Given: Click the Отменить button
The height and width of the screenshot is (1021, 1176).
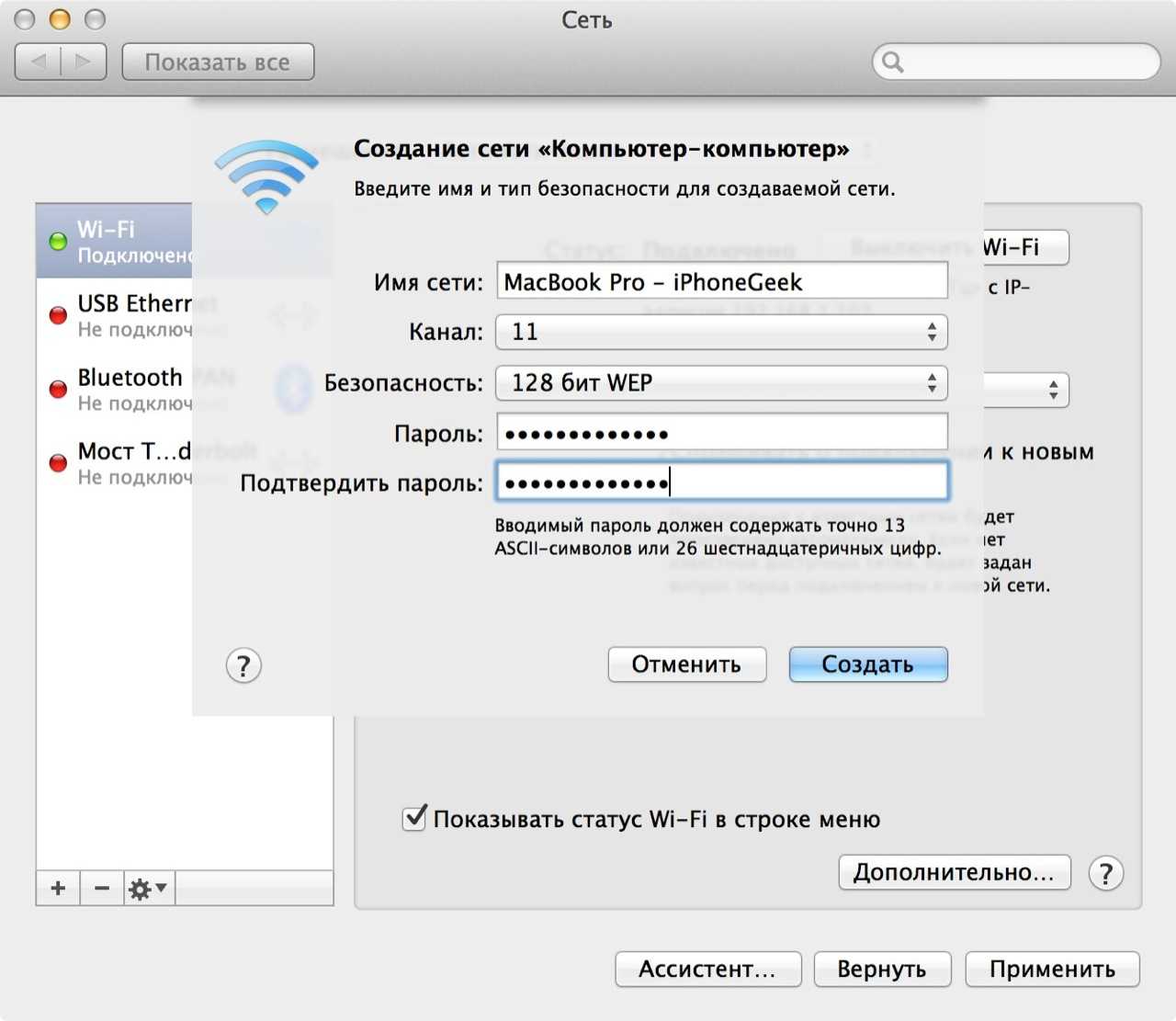Looking at the screenshot, I should click(686, 664).
